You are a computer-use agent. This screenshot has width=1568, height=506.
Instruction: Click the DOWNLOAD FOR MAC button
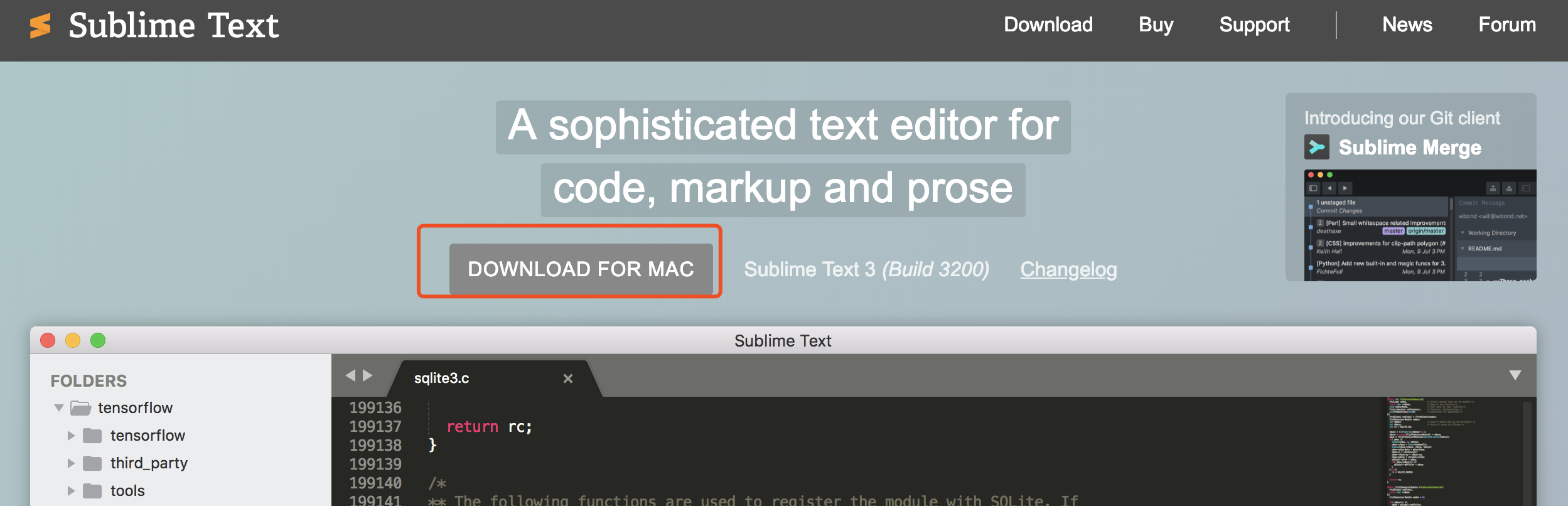click(x=581, y=269)
